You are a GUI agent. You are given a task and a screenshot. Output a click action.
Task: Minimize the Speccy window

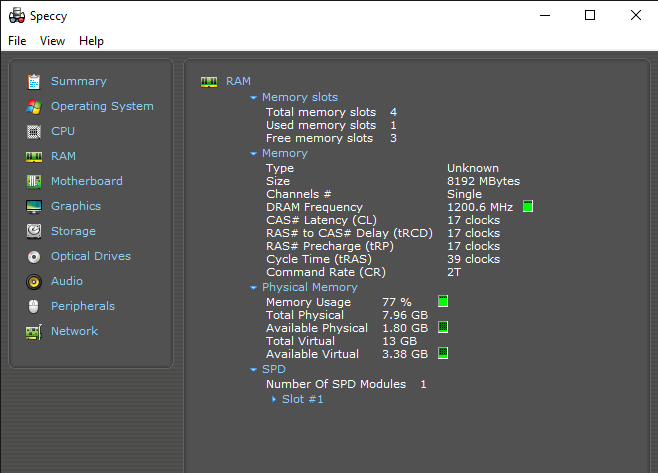[545, 16]
